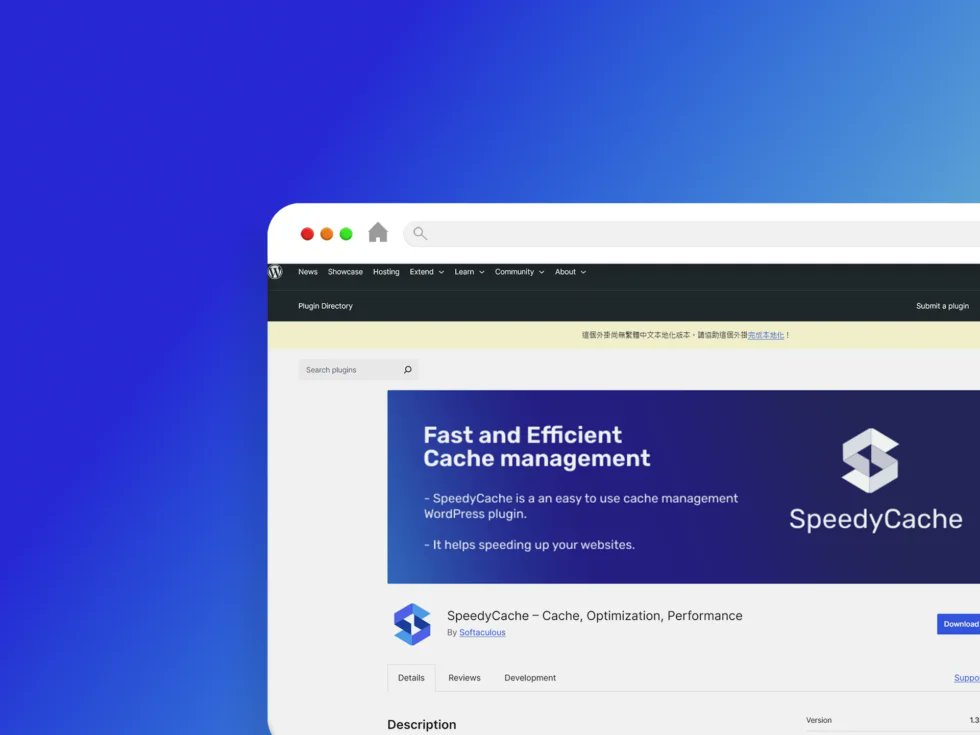Screen dimensions: 980x735
Task: Expand the Learn menu chevron
Action: click(x=482, y=272)
